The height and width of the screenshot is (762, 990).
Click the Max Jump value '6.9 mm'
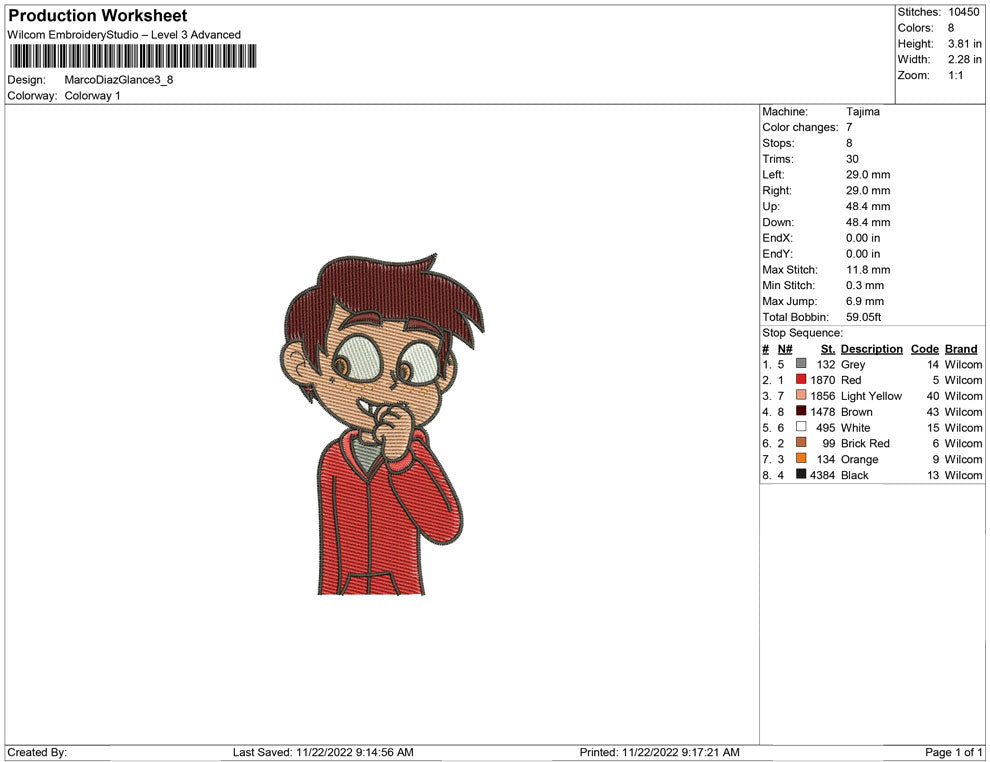pos(865,301)
